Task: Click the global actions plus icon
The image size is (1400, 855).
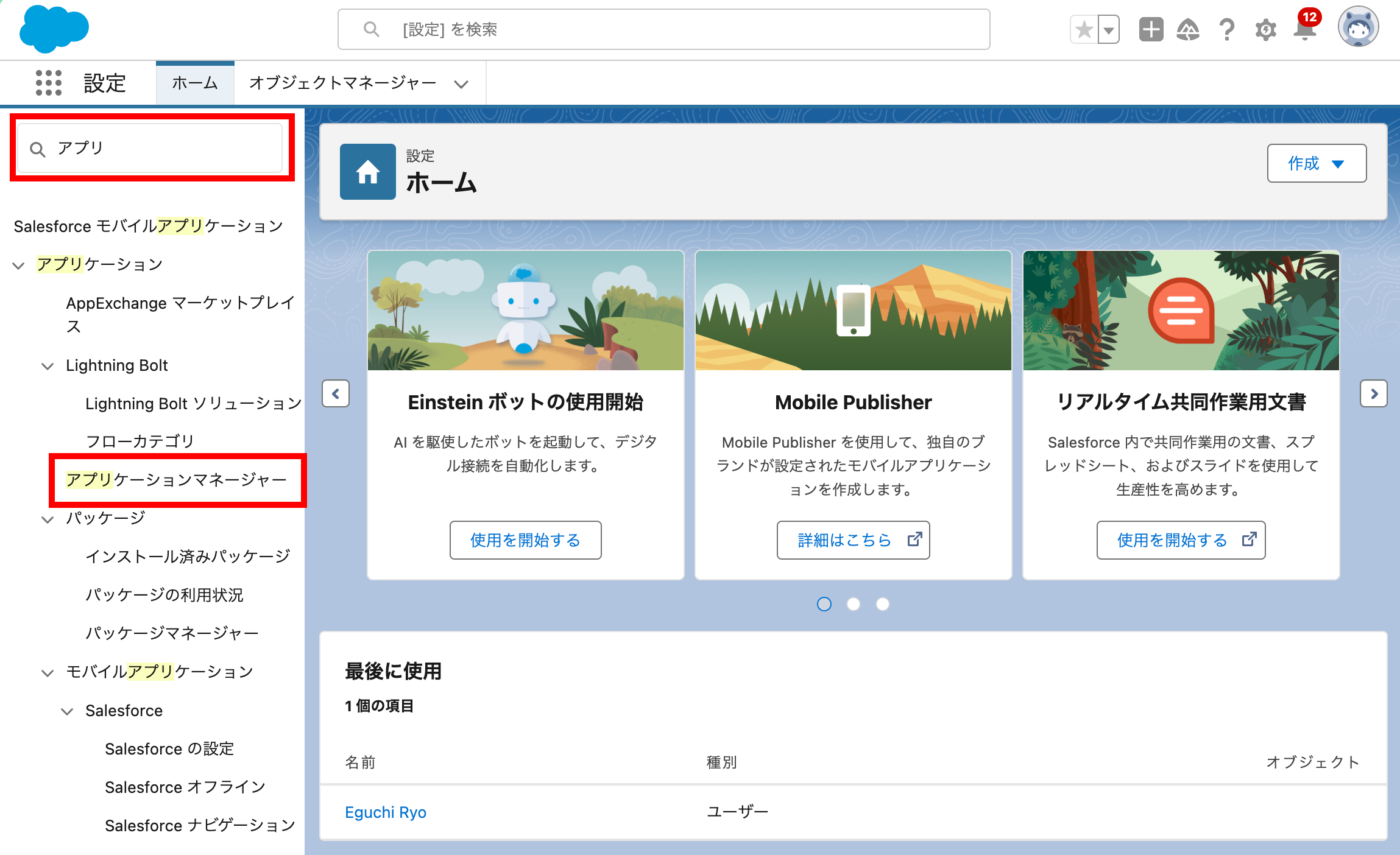Action: (x=1151, y=29)
